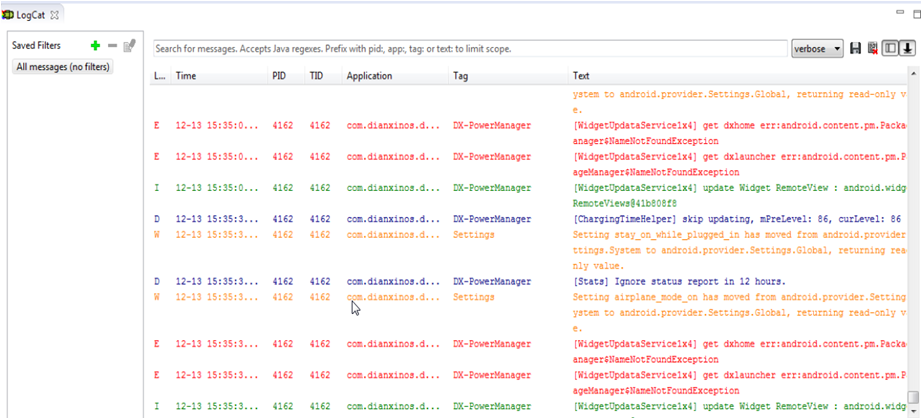Toggle scroll lock for log output
The height and width of the screenshot is (419, 922).
[907, 49]
